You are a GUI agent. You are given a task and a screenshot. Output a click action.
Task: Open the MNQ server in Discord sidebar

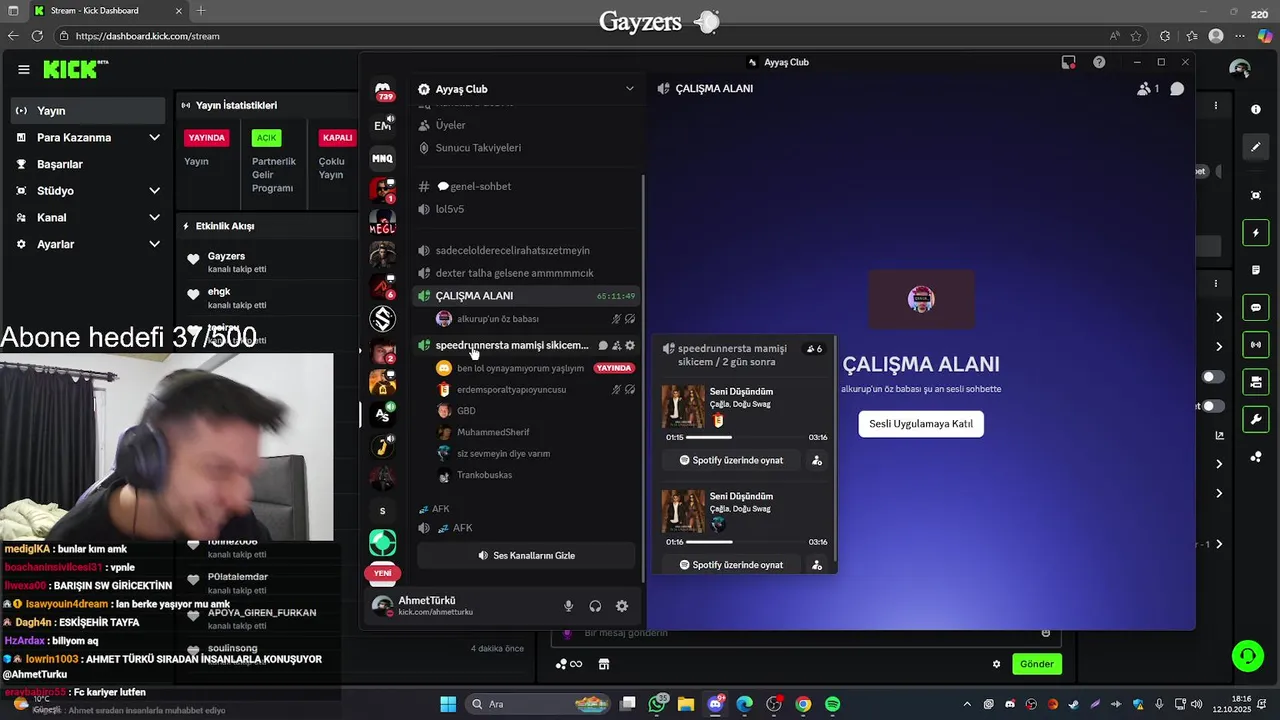click(382, 158)
